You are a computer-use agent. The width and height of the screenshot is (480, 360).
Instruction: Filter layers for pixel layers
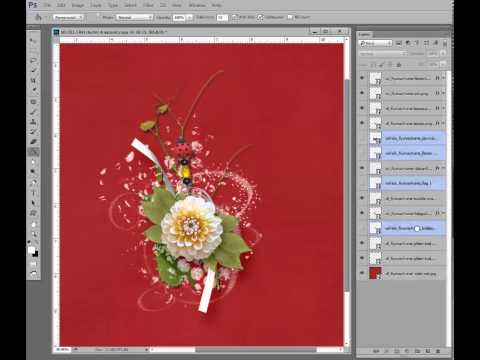(x=399, y=43)
